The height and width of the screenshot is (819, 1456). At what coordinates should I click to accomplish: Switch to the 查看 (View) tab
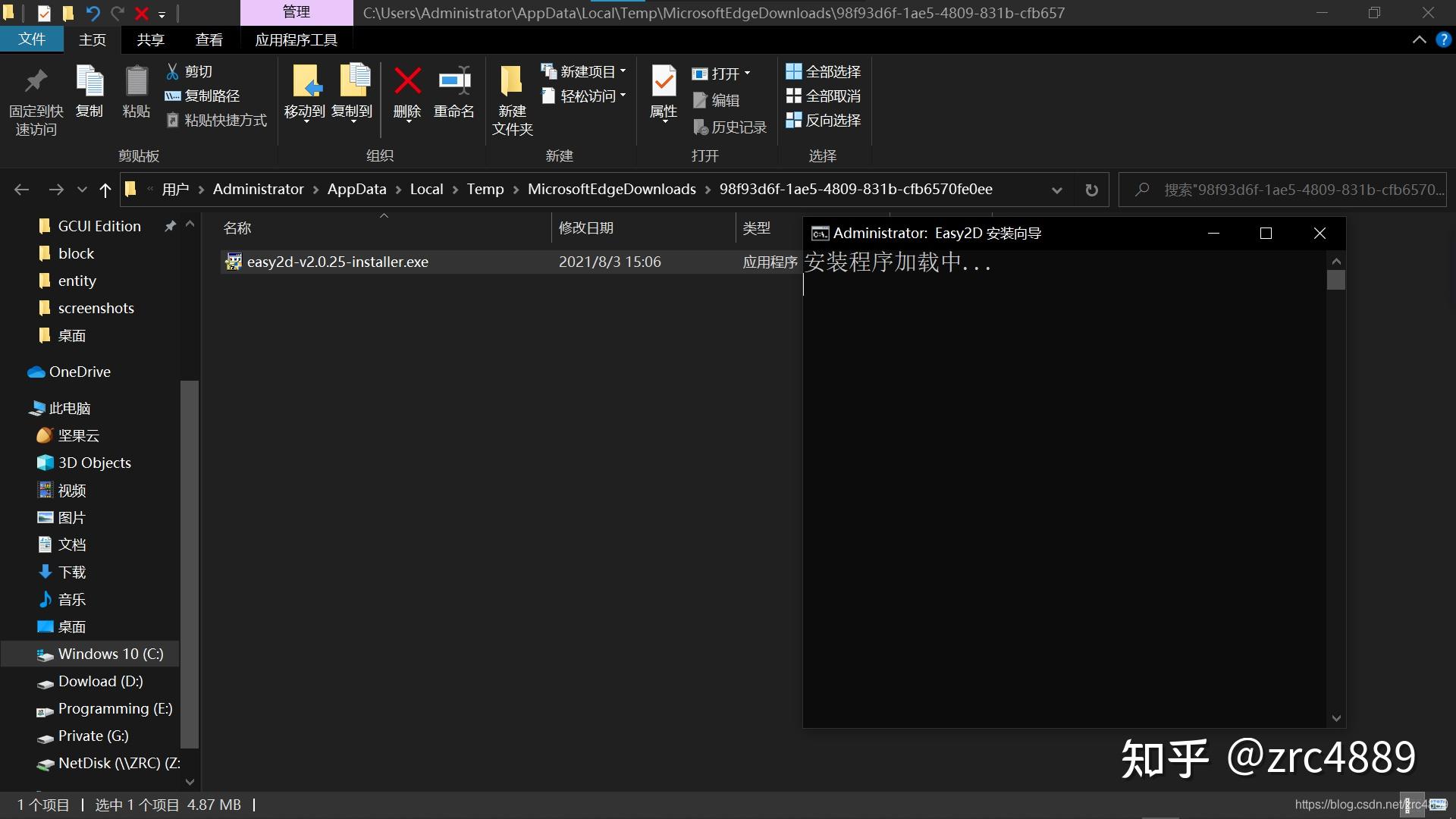(x=209, y=39)
